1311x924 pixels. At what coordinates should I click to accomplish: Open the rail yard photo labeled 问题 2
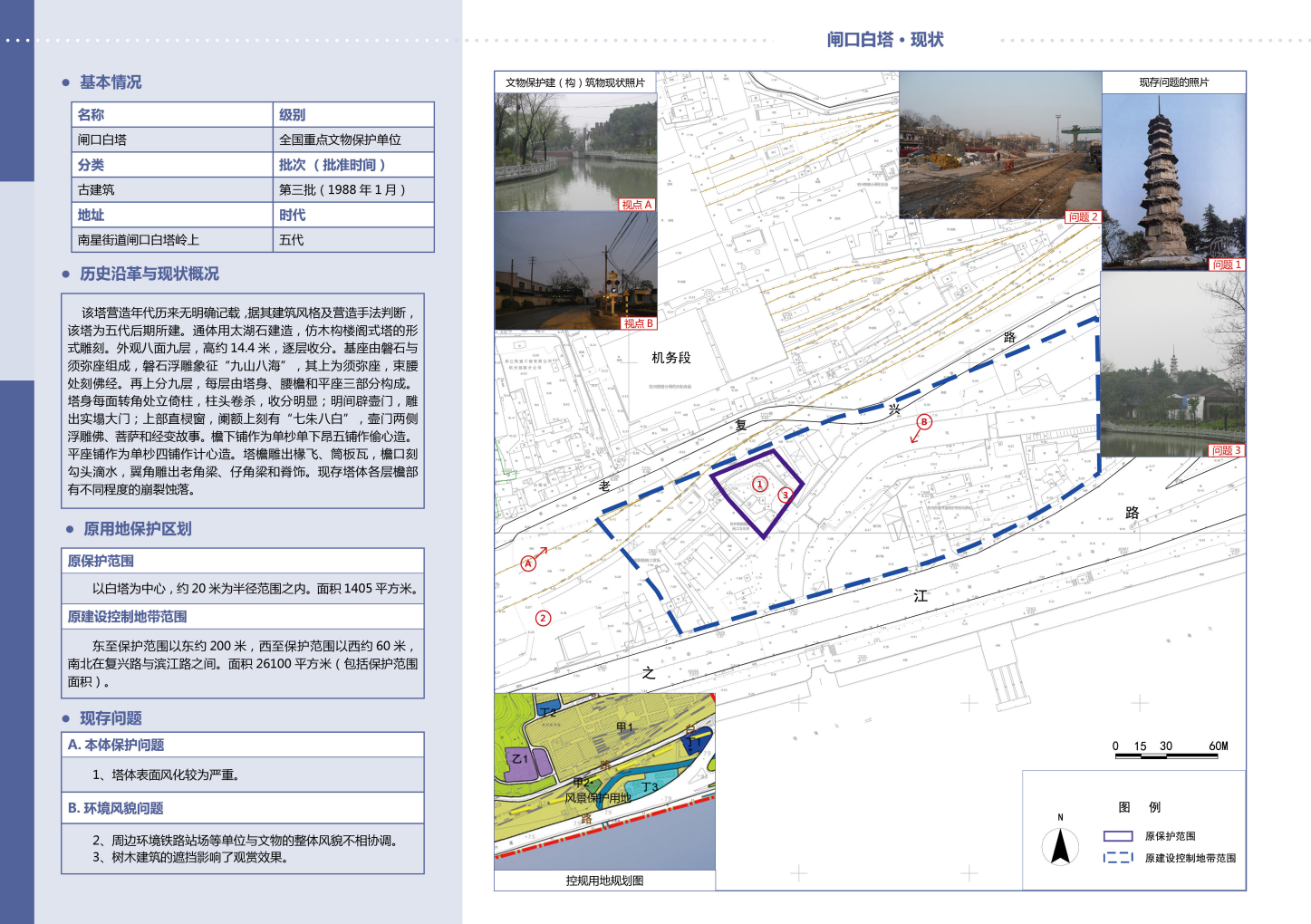coord(1000,146)
